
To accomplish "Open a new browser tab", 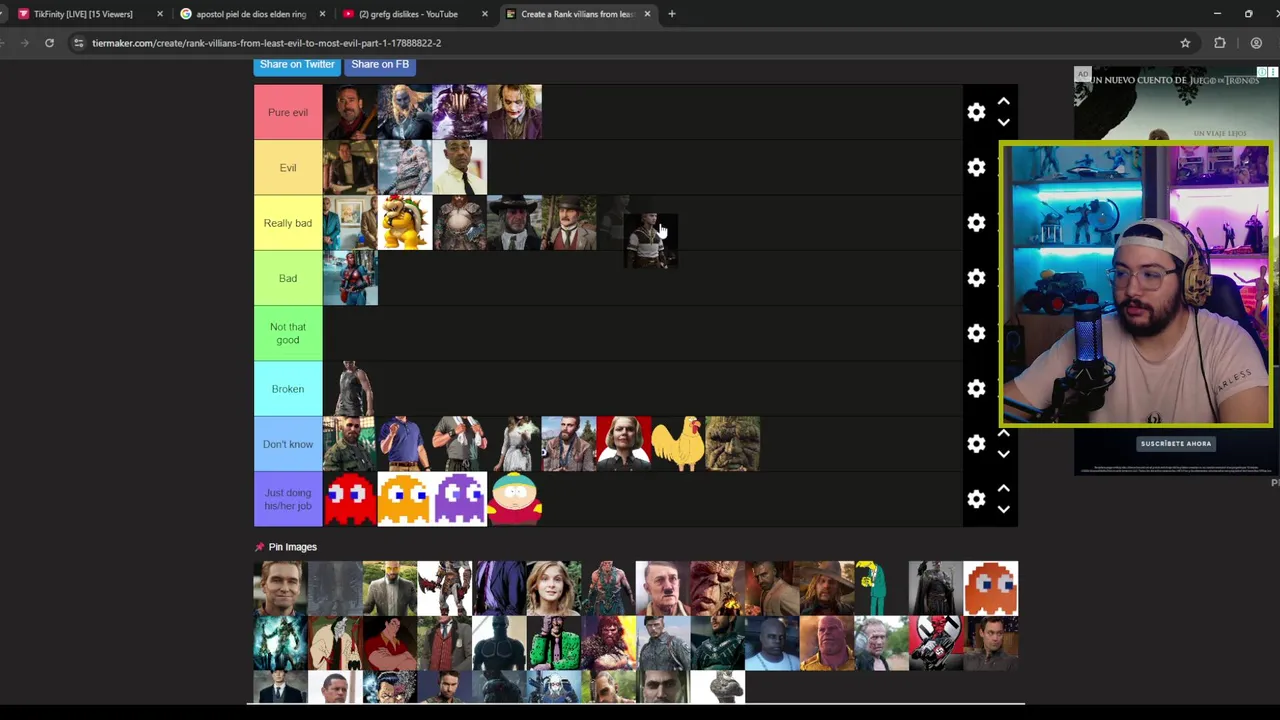I will tap(672, 14).
